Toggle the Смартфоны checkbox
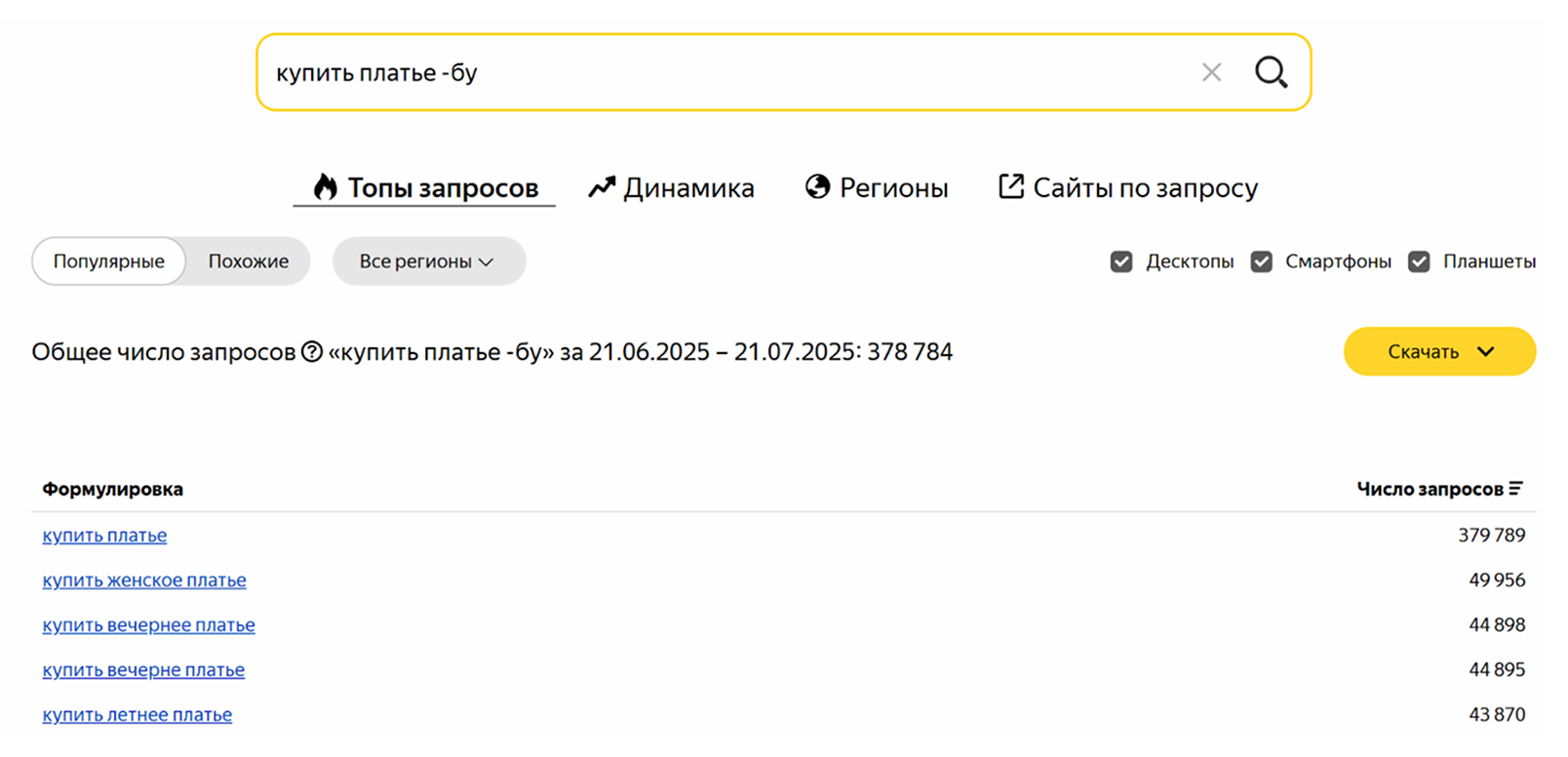The height and width of the screenshot is (757, 1568). [x=1262, y=261]
